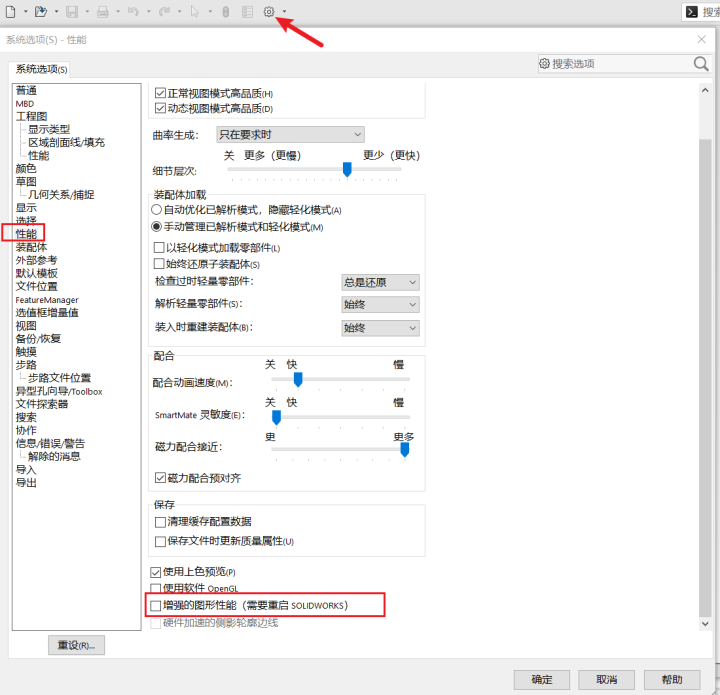Screen dimensions: 720x695
Task: Click the 配合动画速度 slider handle
Action: 298,380
